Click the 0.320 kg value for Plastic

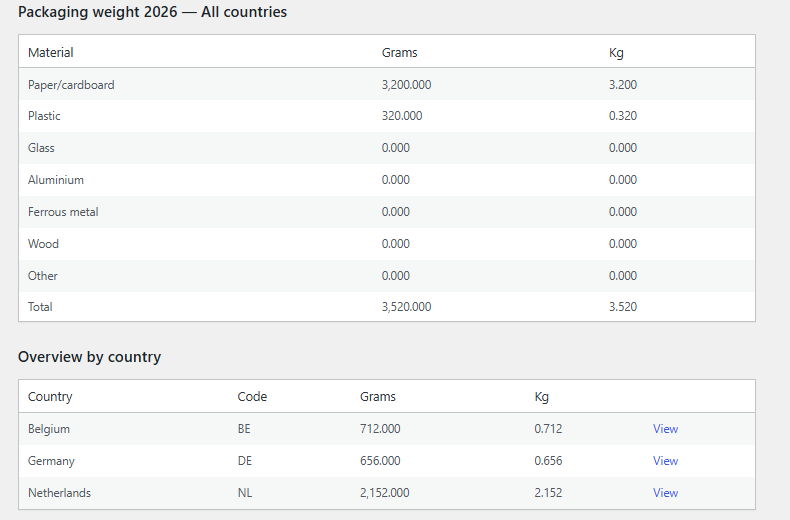coord(623,116)
